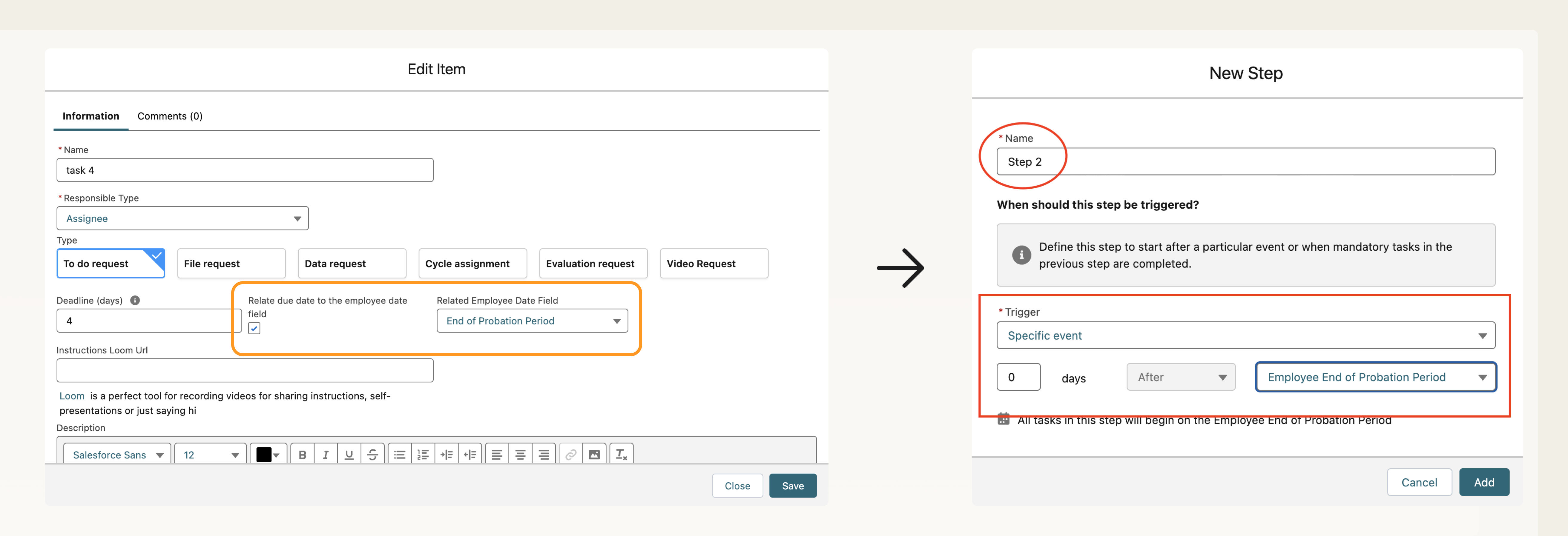Select the 'To do request' type

pyautogui.click(x=110, y=263)
